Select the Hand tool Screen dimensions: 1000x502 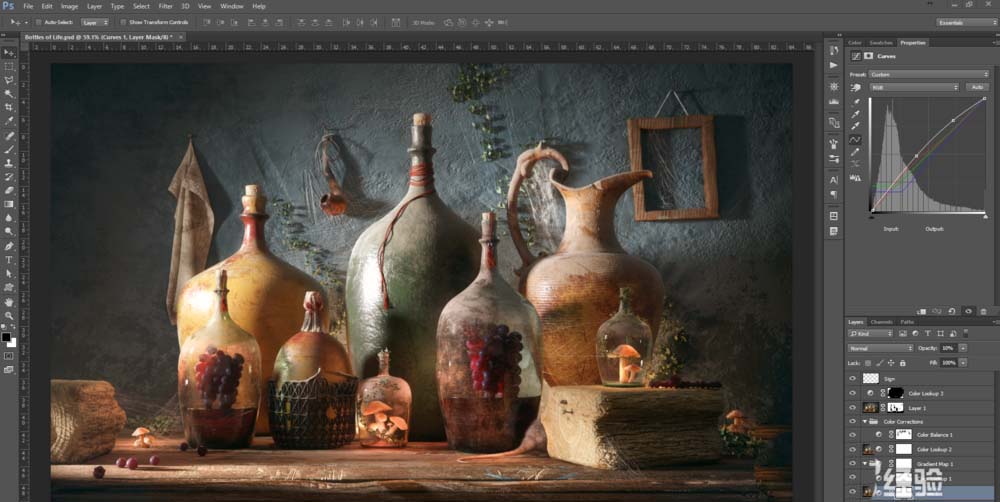(x=9, y=302)
